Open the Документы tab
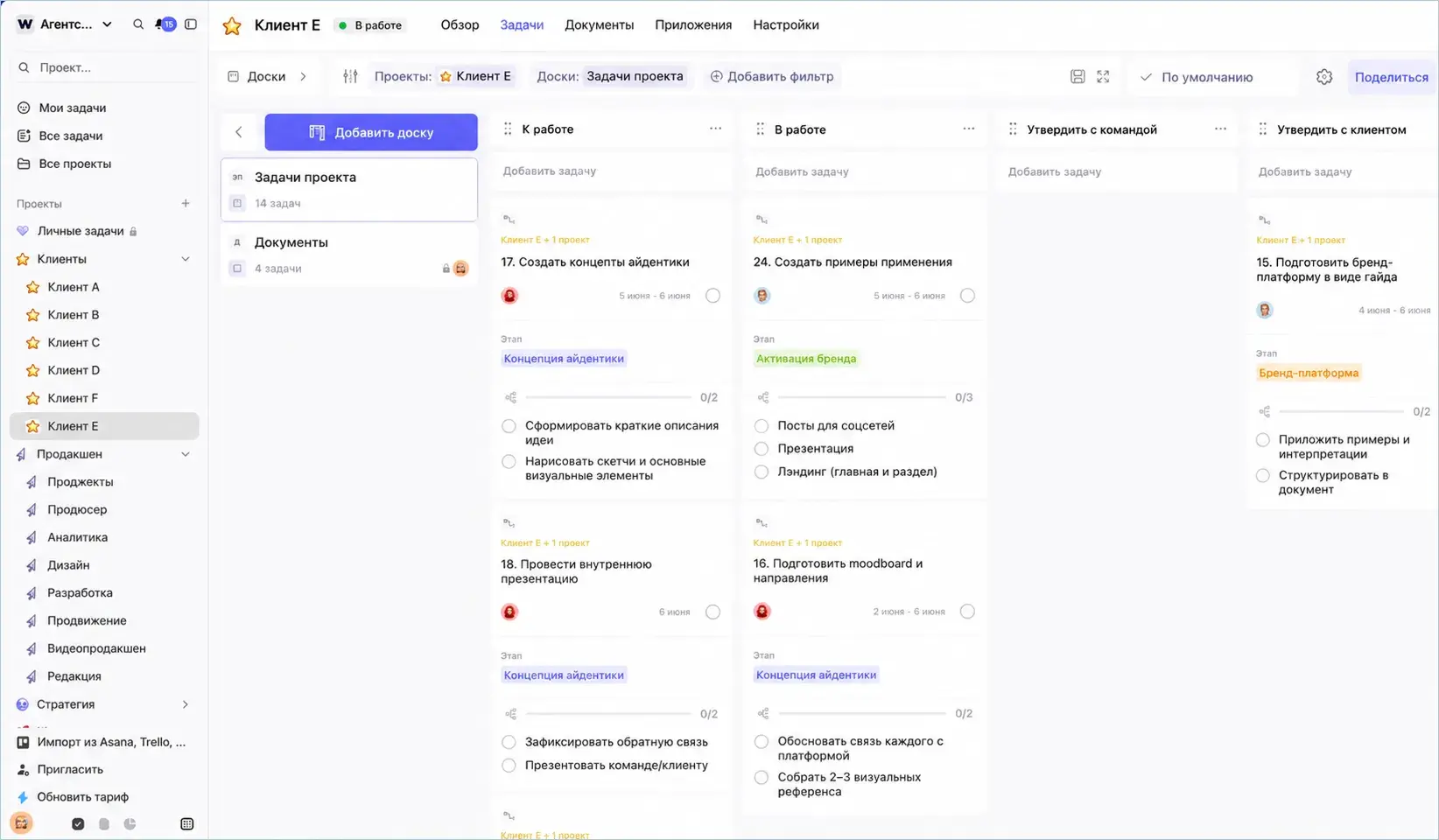This screenshot has height=840, width=1439. coord(599,24)
